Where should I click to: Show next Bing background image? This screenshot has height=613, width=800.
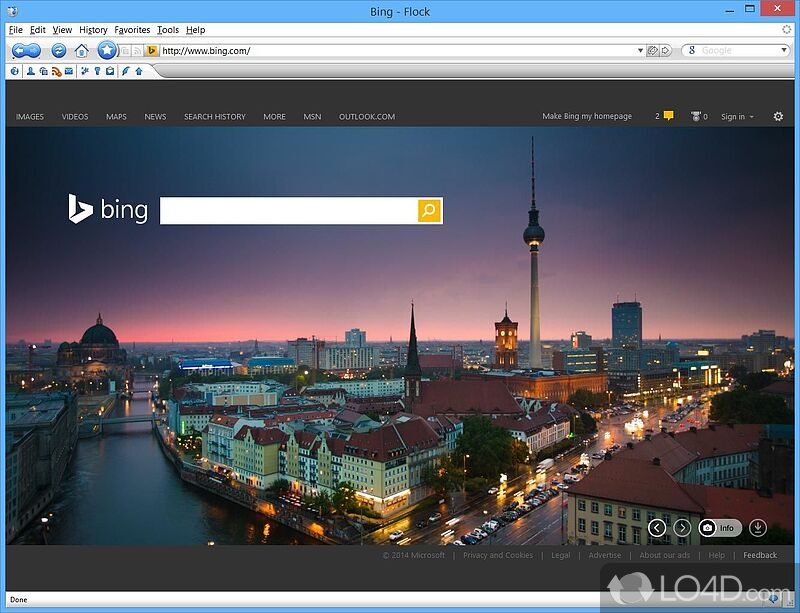(682, 528)
